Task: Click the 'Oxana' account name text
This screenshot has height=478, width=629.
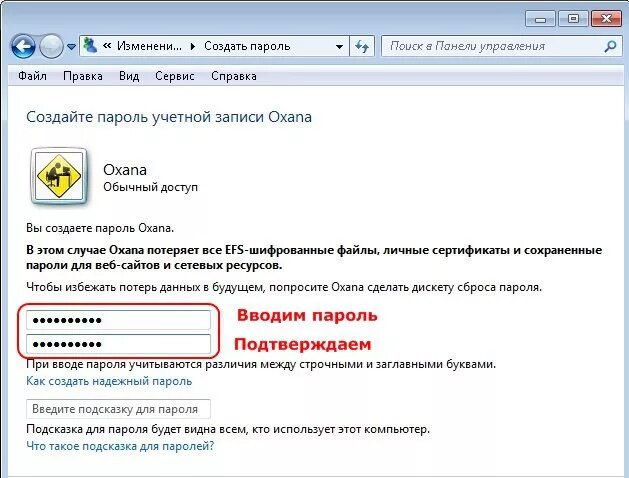Action: click(125, 170)
